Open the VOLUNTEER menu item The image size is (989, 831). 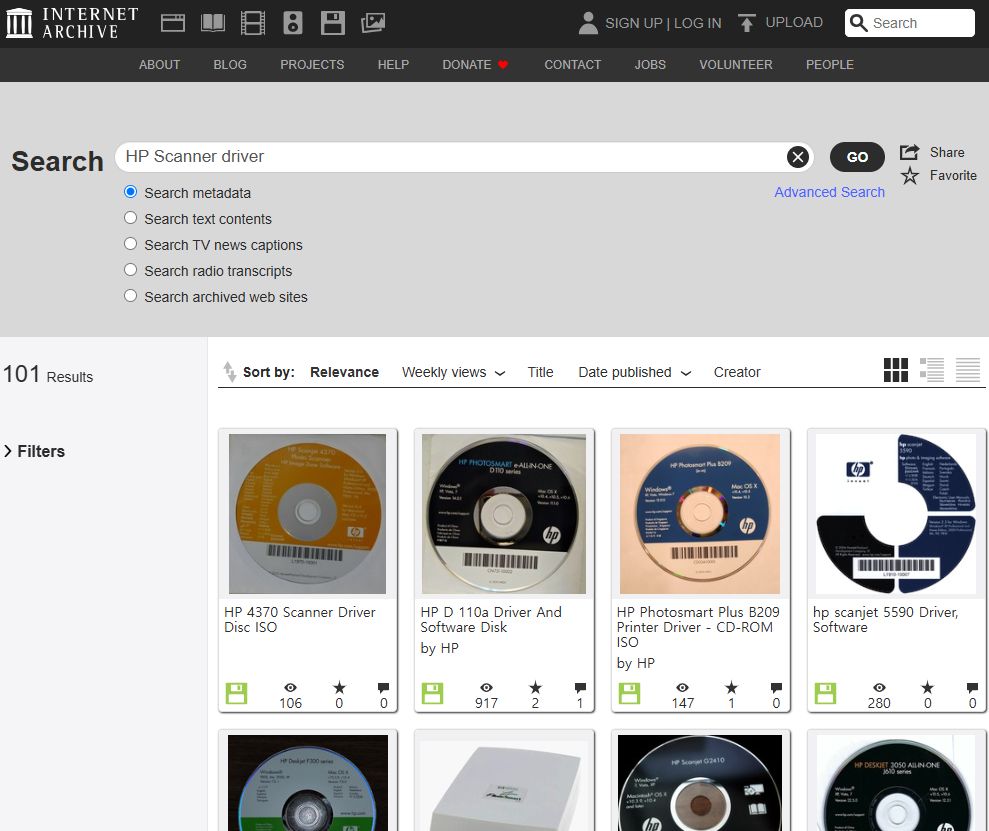[735, 65]
